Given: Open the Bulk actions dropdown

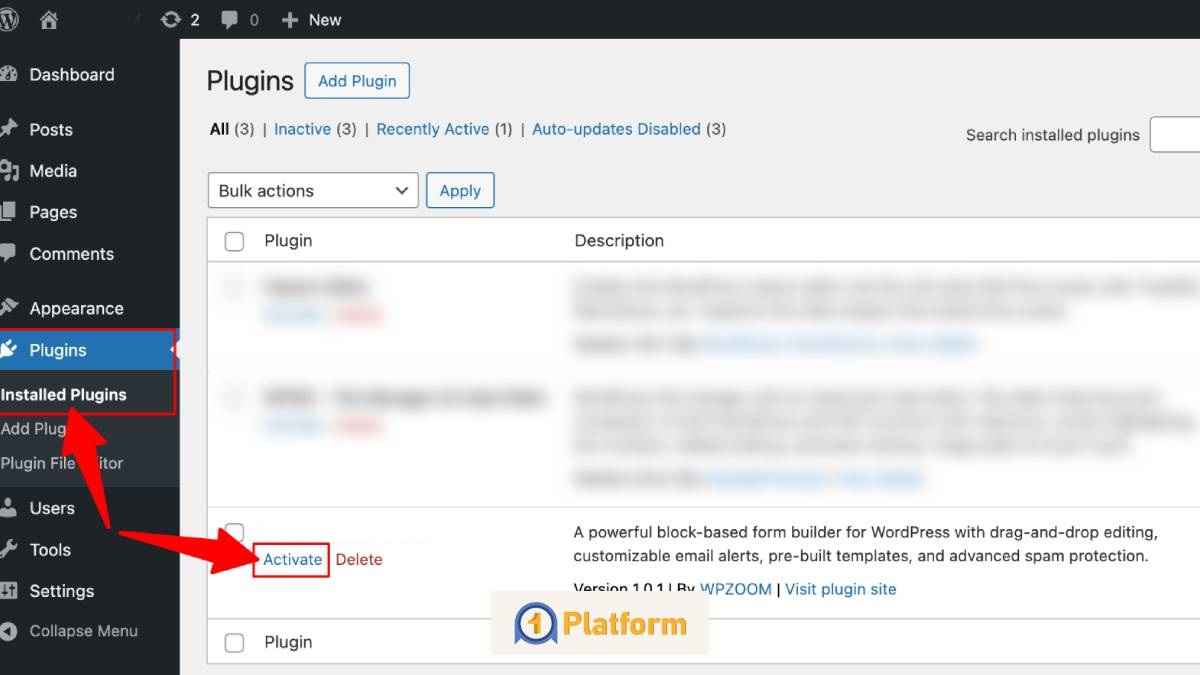Looking at the screenshot, I should (312, 191).
